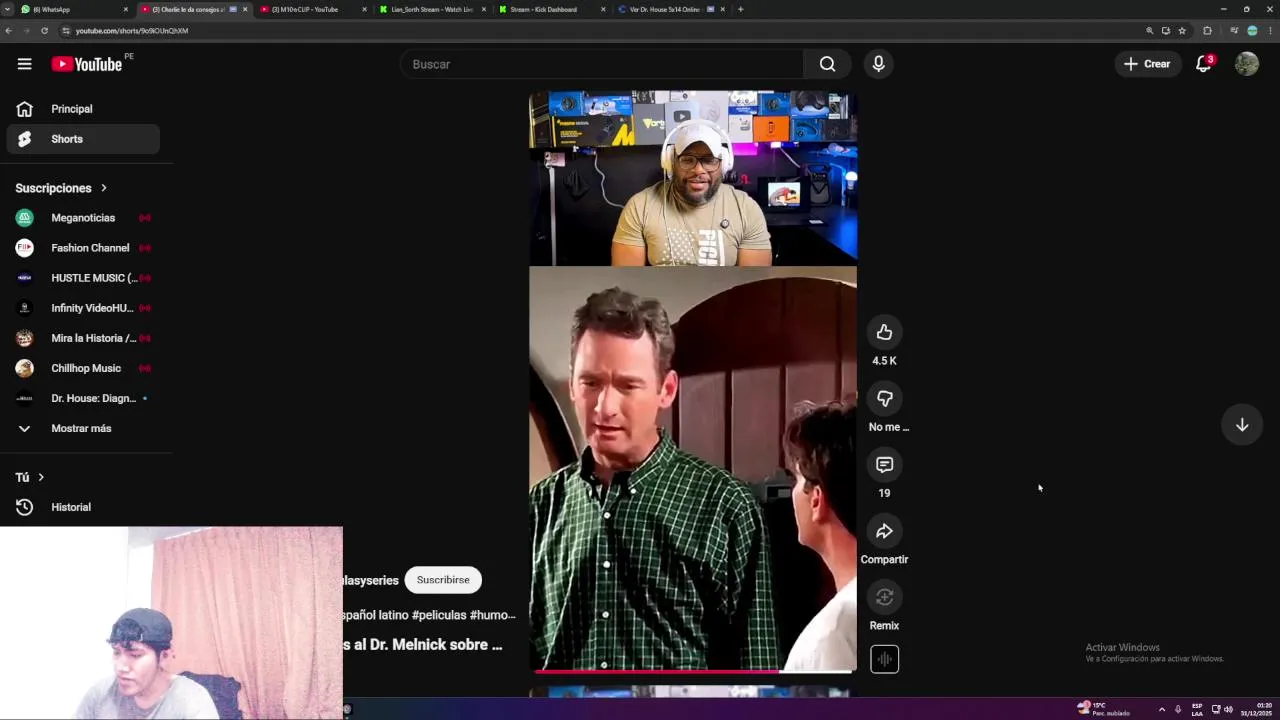
Task: Open Chrome media control icon
Action: [1234, 31]
